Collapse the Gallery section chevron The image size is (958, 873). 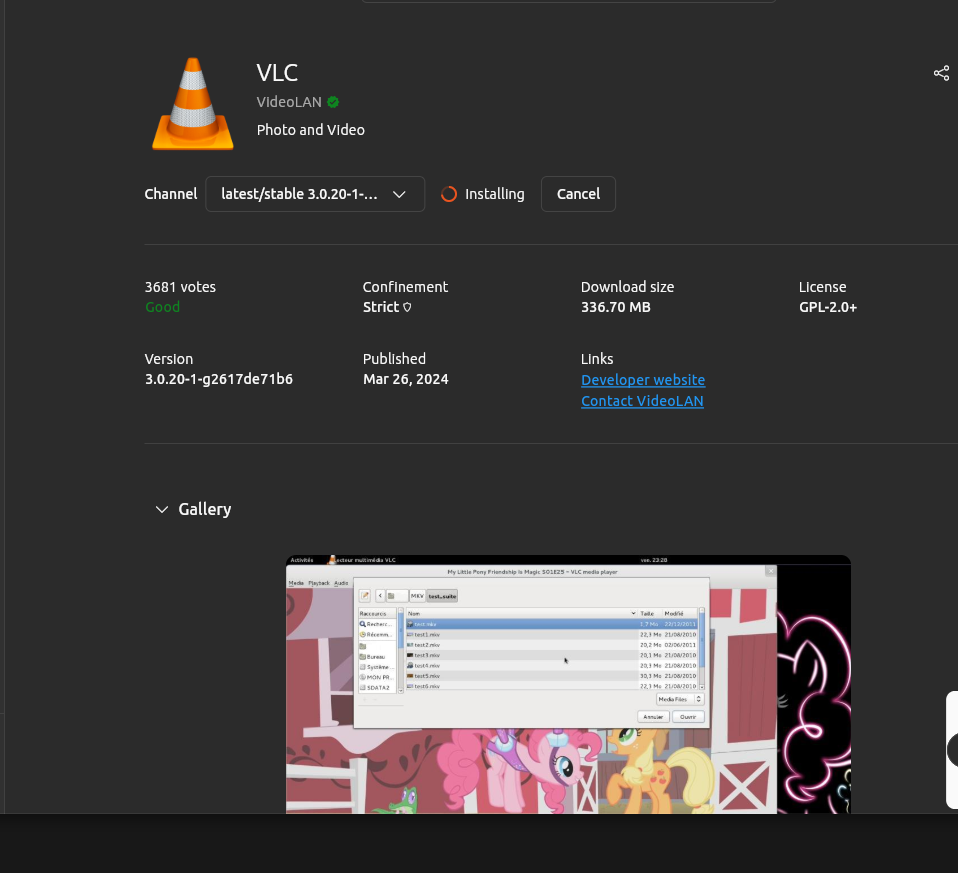click(x=162, y=510)
